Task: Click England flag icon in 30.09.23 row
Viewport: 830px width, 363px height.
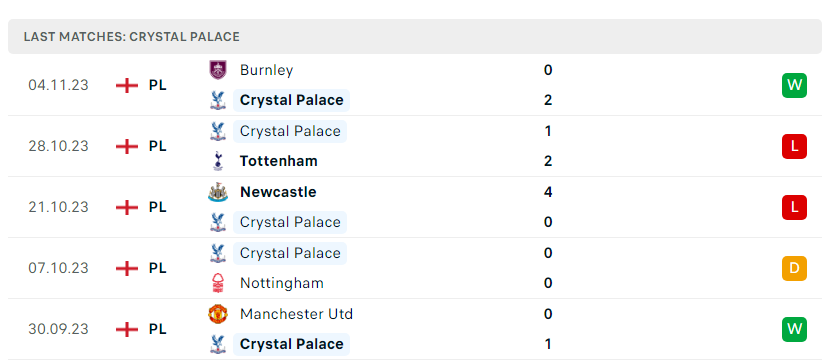Action: tap(127, 329)
